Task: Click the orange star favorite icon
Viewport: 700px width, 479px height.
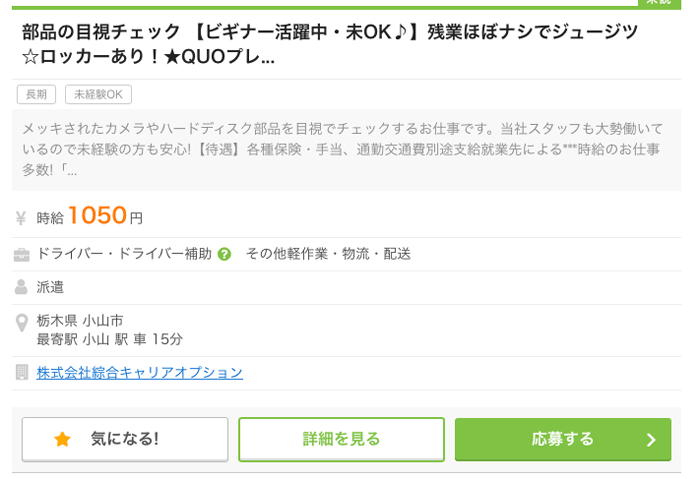Action: tap(62, 439)
